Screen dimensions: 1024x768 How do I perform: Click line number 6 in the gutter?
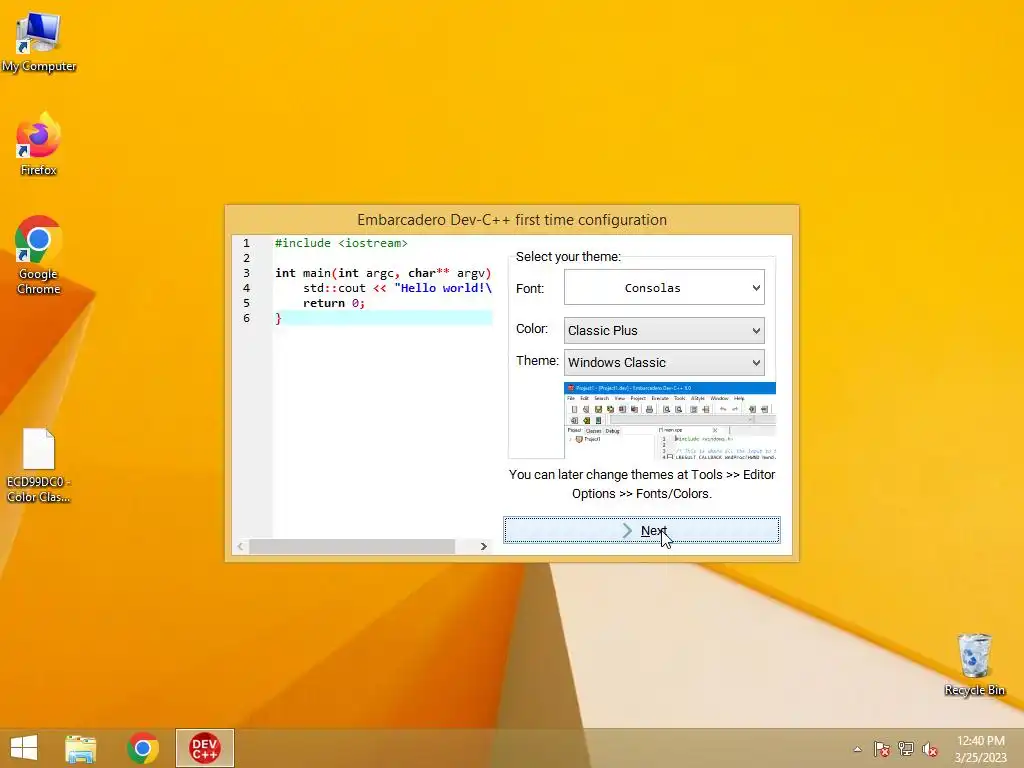point(246,318)
